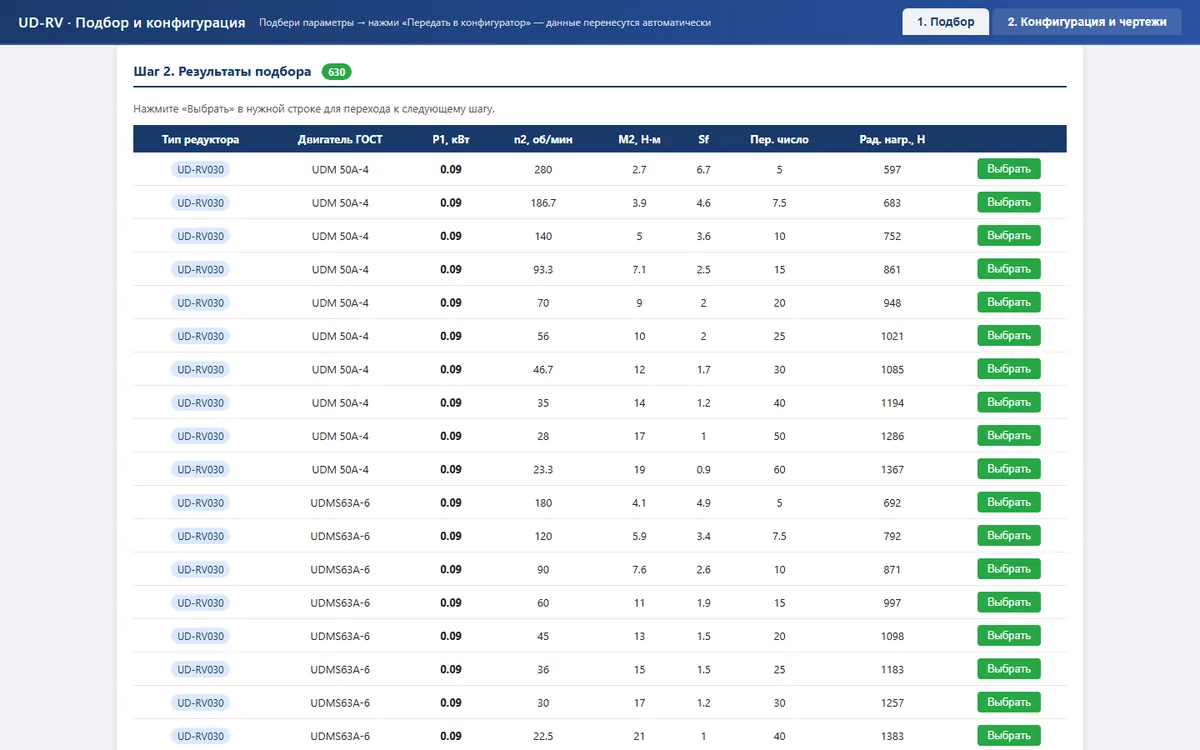Click UDM 50A-4 in the 140 об/мин row
This screenshot has width=1200, height=750.
[x=340, y=236]
